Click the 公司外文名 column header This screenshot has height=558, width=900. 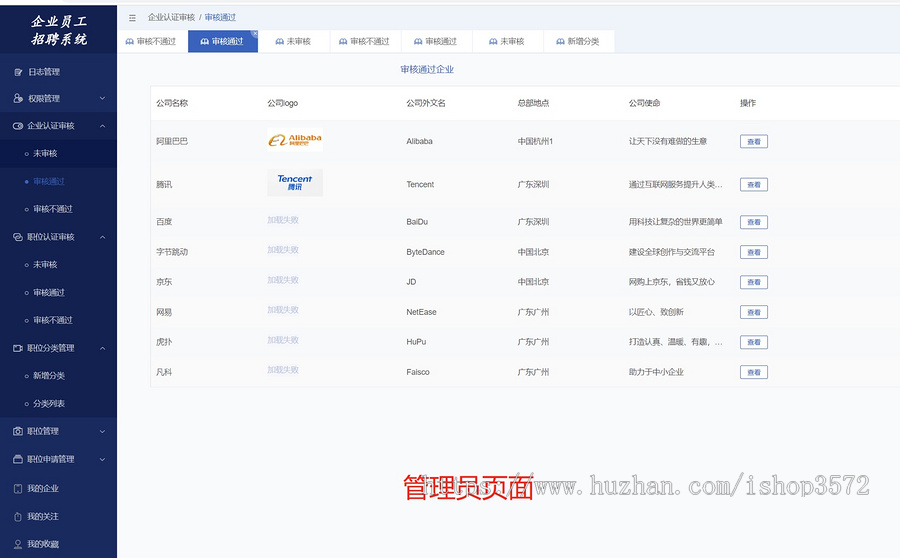(x=426, y=103)
